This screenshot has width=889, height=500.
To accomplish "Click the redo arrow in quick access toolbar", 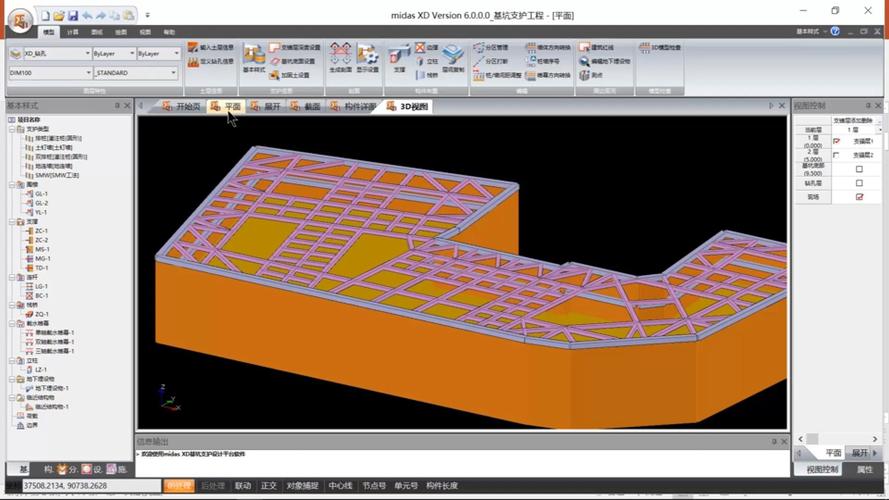I will pyautogui.click(x=101, y=16).
